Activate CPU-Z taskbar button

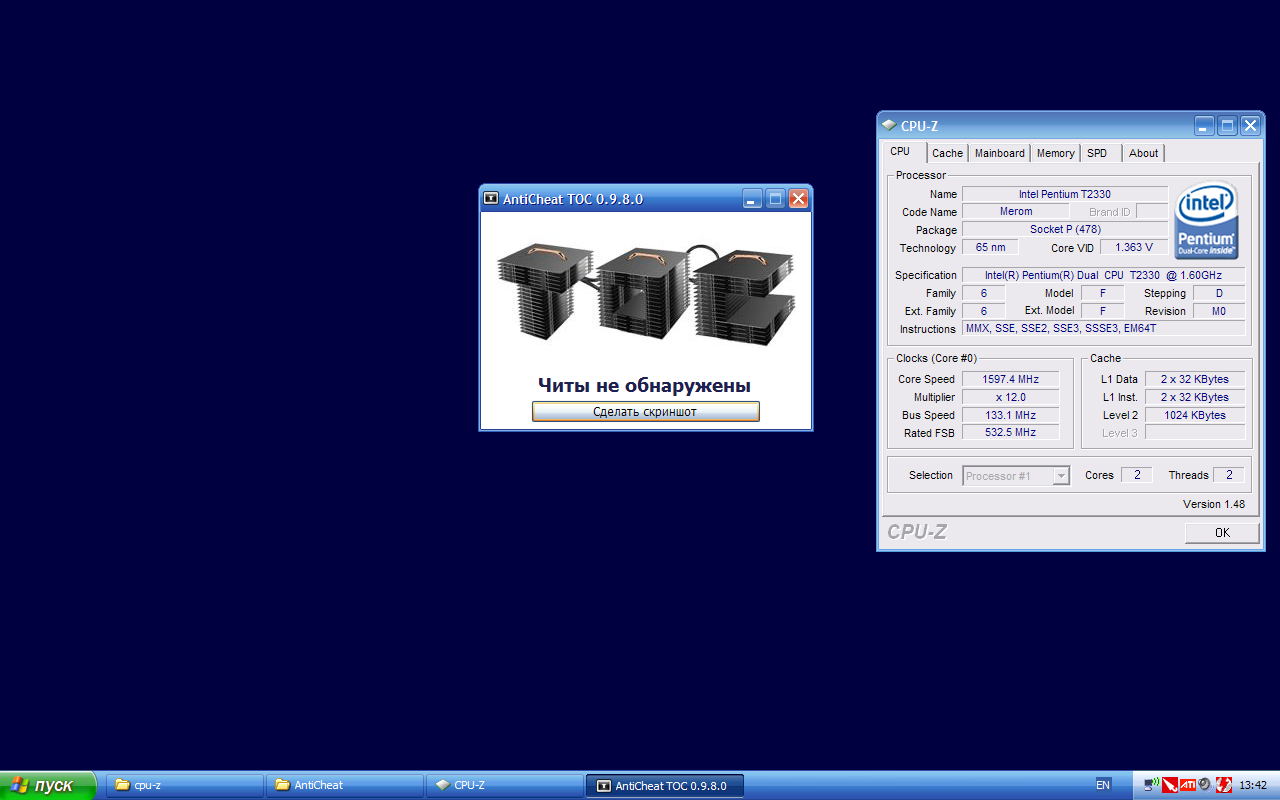point(505,785)
